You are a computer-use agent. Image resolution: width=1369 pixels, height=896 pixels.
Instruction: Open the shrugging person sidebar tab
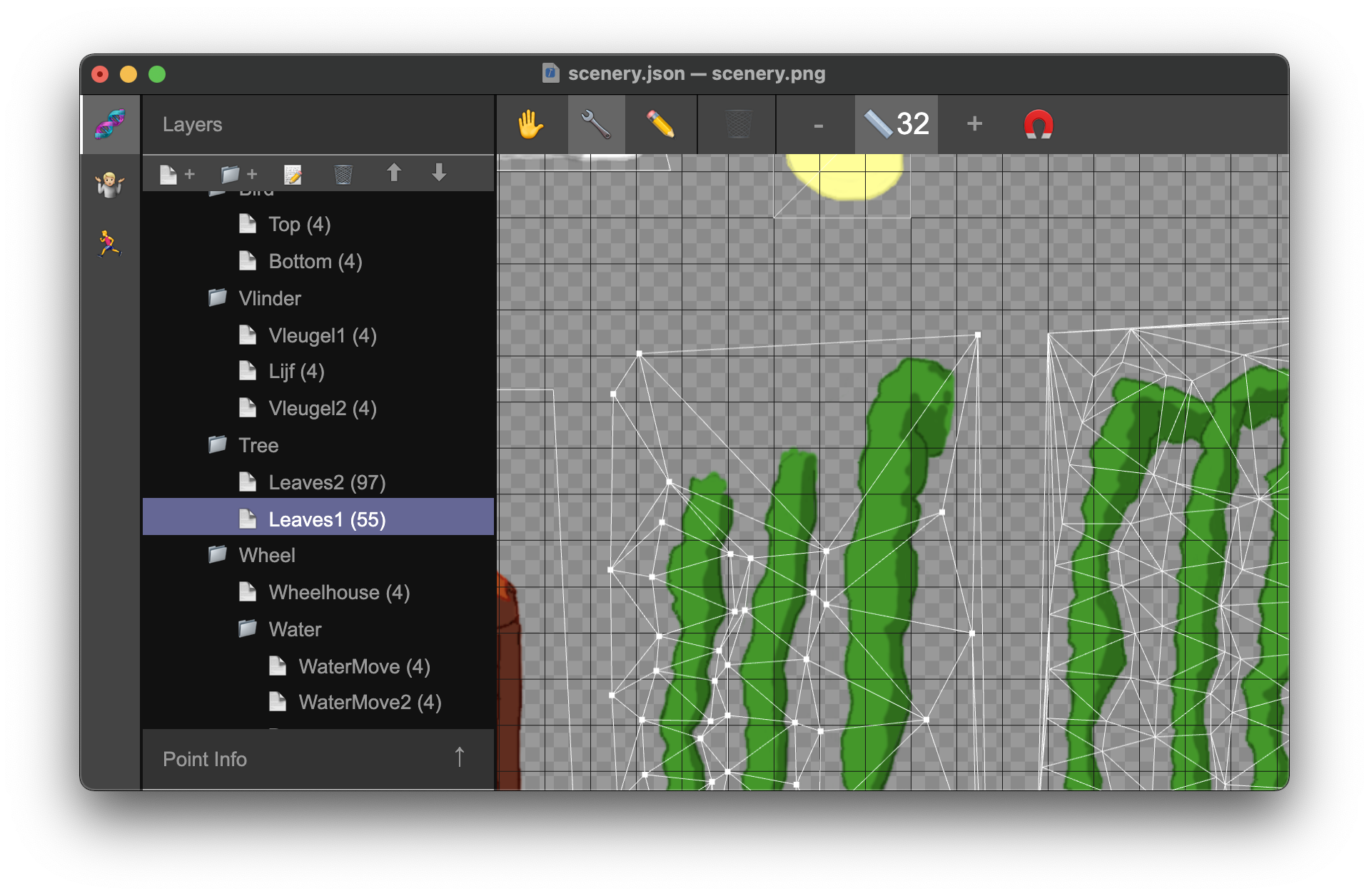pos(110,185)
